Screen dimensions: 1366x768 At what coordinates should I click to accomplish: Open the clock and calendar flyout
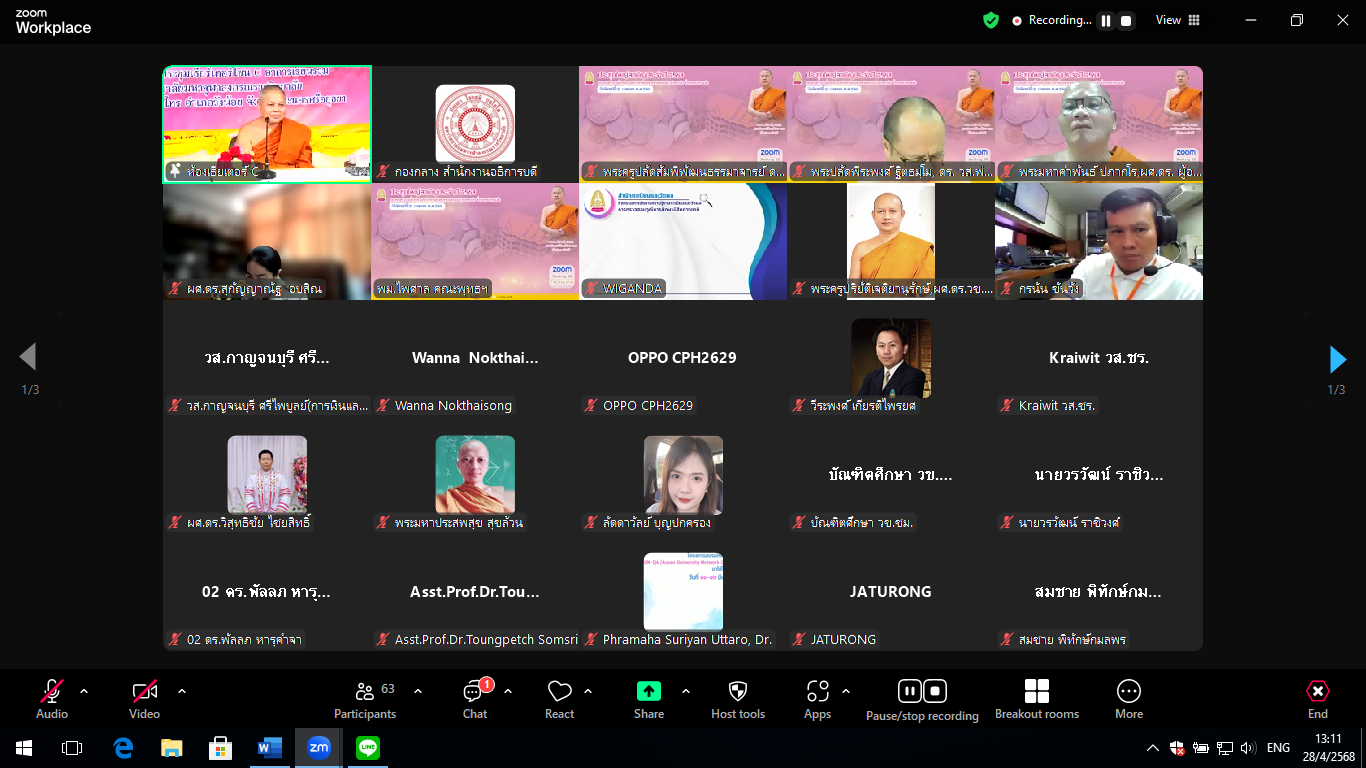pos(1328,748)
